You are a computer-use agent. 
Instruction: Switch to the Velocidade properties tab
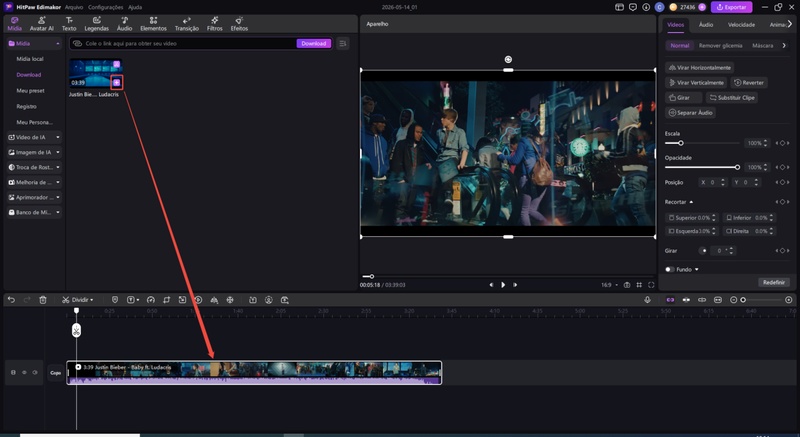[x=741, y=24]
